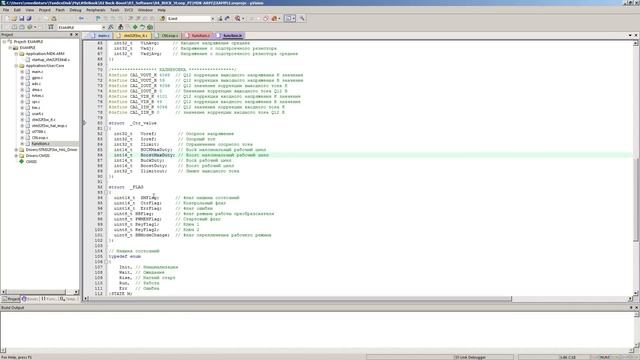This screenshot has height=360, width=640.
Task: Open the Help menu
Action: [x=162, y=10]
